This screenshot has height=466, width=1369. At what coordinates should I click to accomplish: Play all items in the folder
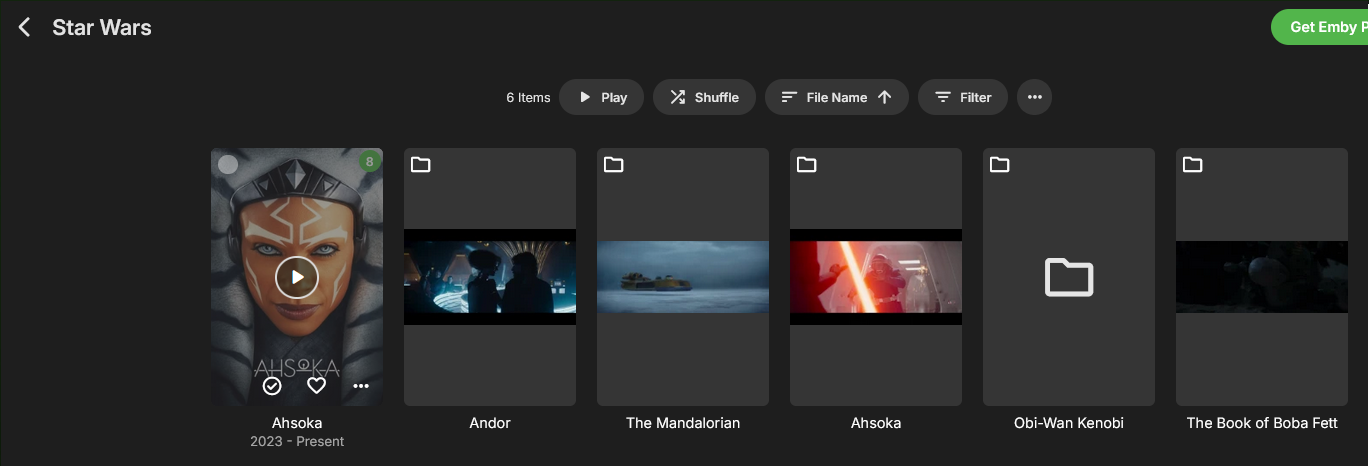602,97
